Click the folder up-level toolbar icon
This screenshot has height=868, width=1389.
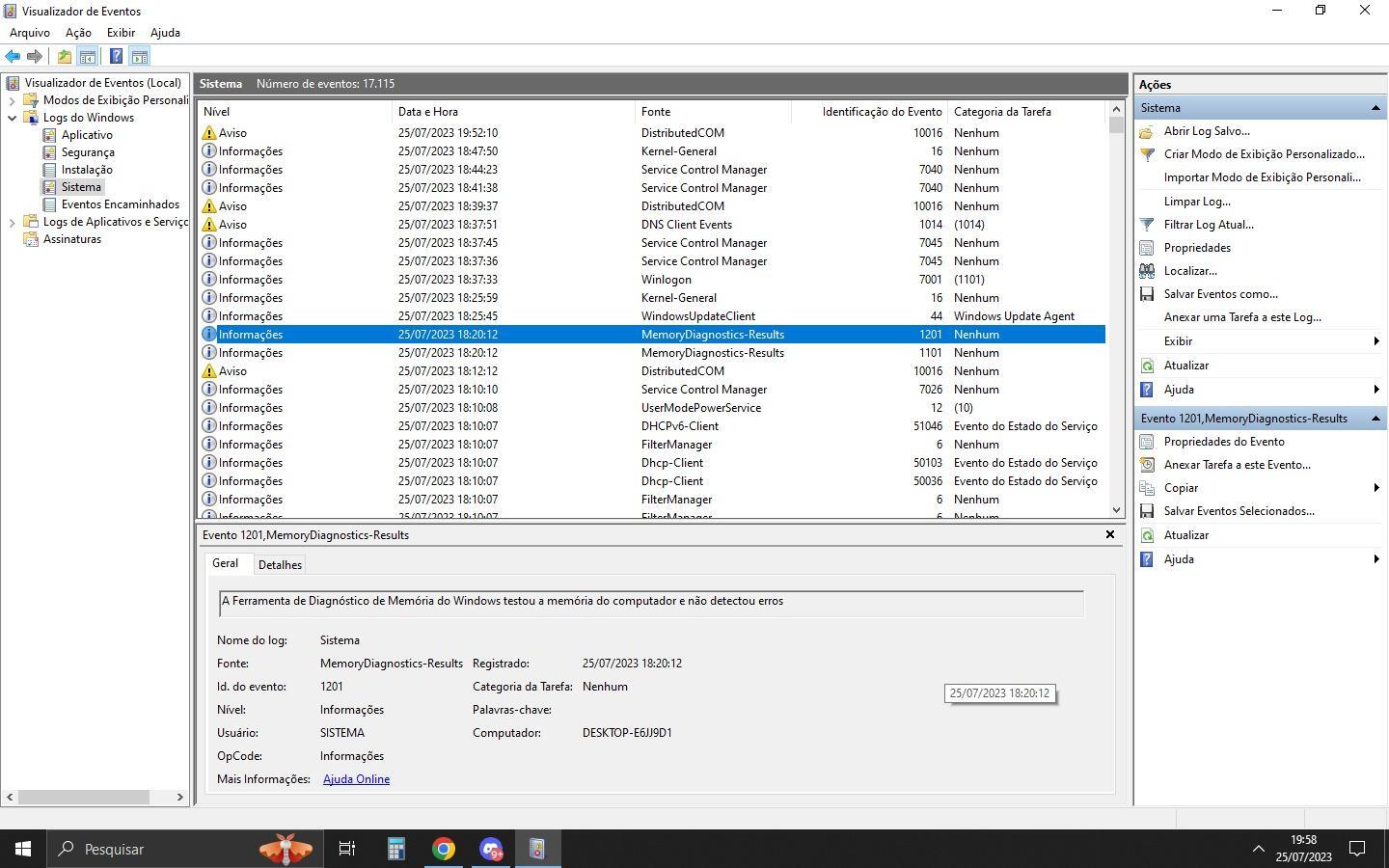point(64,57)
